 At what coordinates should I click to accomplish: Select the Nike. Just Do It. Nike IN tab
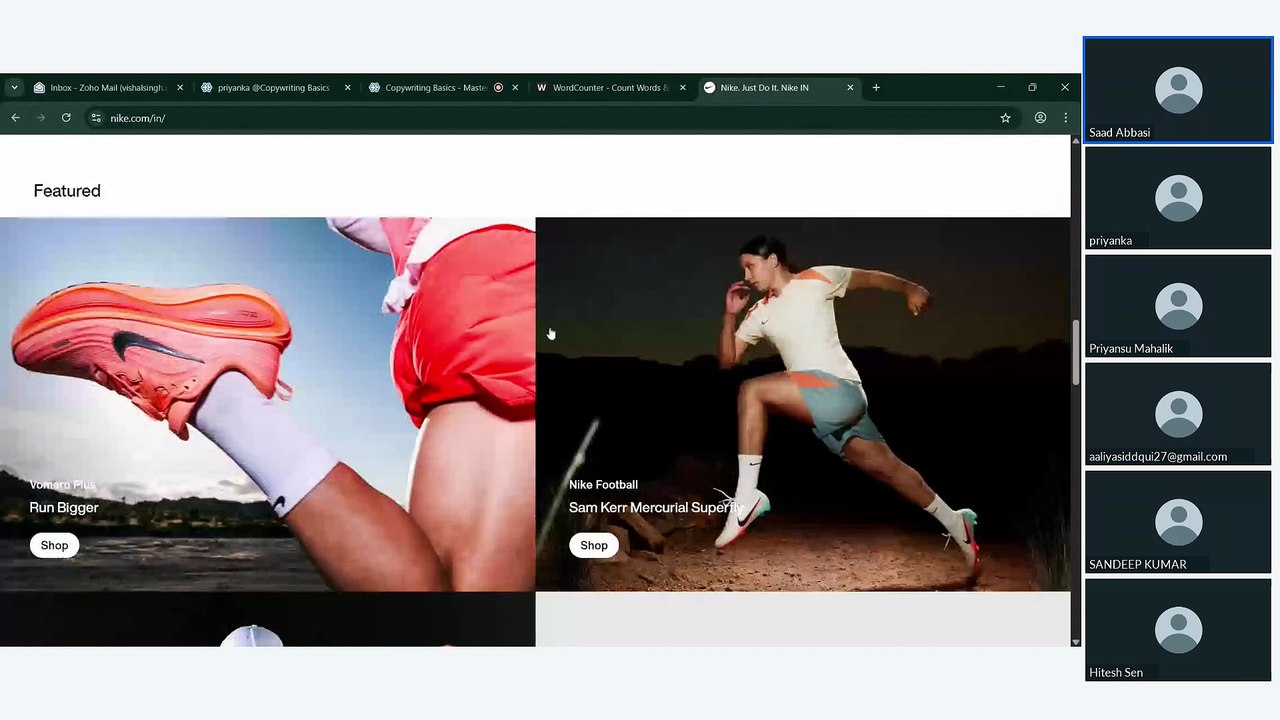[778, 88]
